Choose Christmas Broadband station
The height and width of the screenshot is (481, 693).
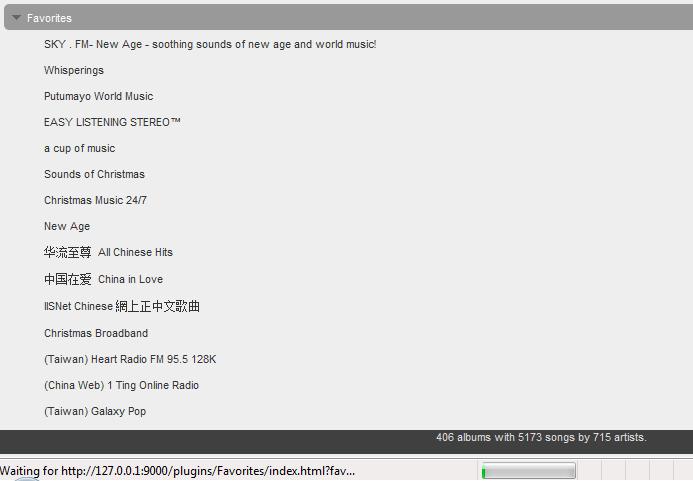96,333
